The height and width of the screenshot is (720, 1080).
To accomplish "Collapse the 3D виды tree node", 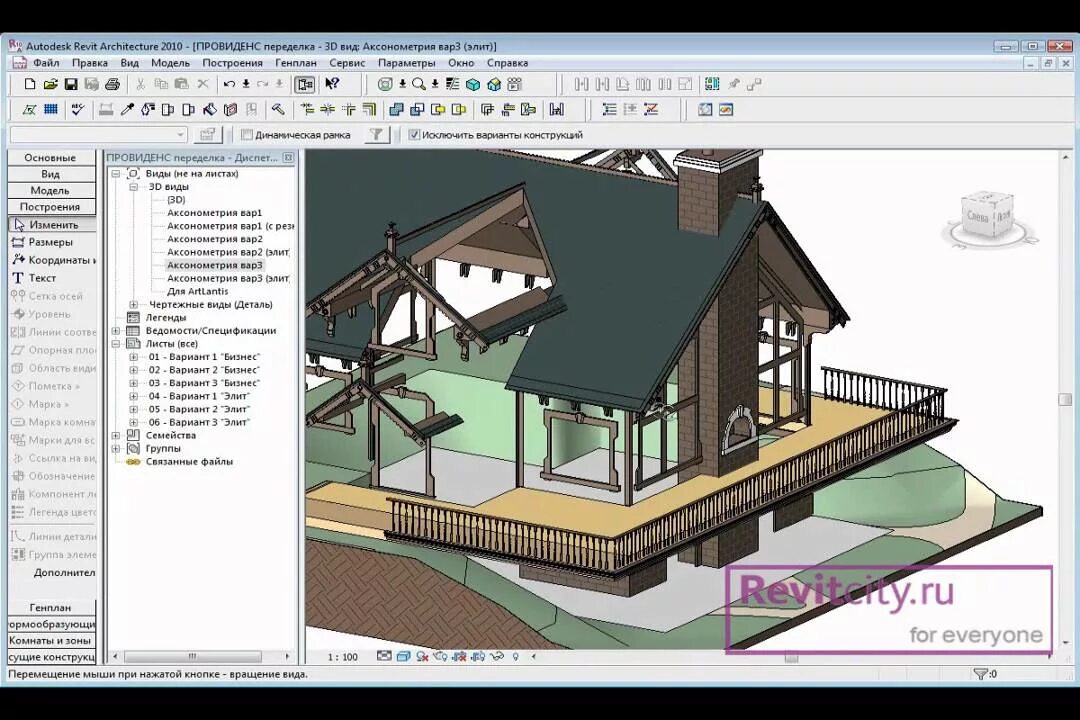I will coord(134,187).
